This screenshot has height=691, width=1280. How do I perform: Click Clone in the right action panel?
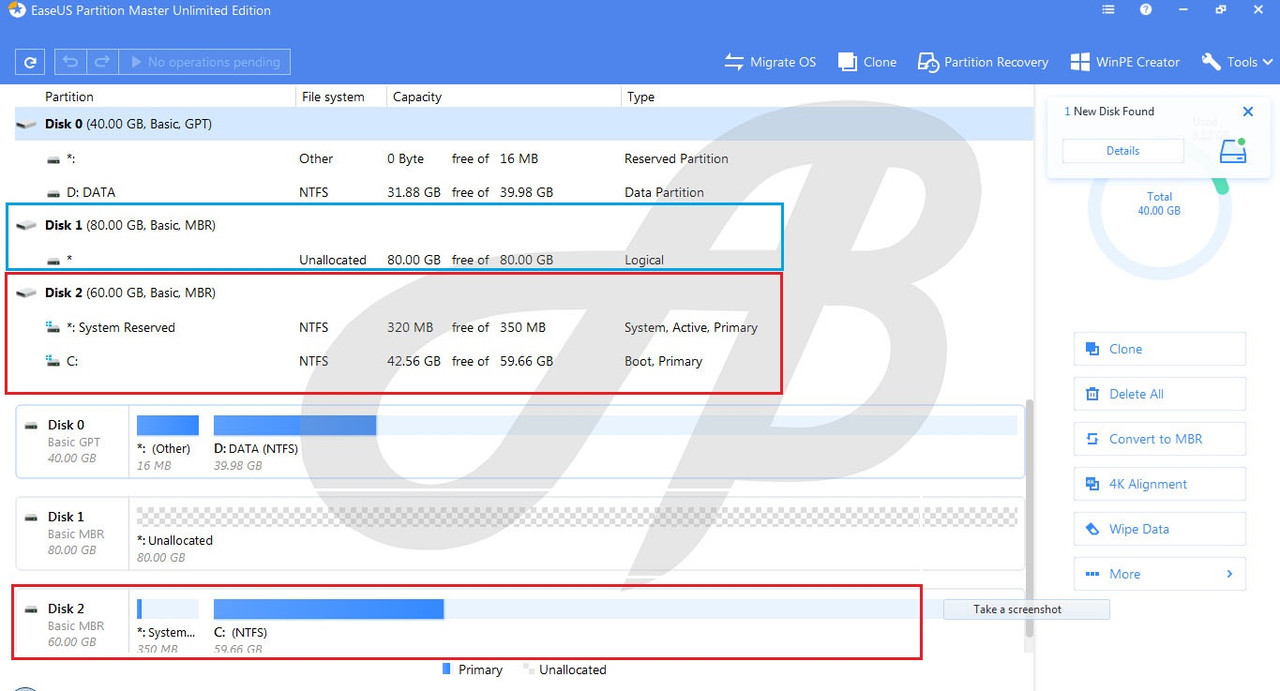tap(1160, 349)
